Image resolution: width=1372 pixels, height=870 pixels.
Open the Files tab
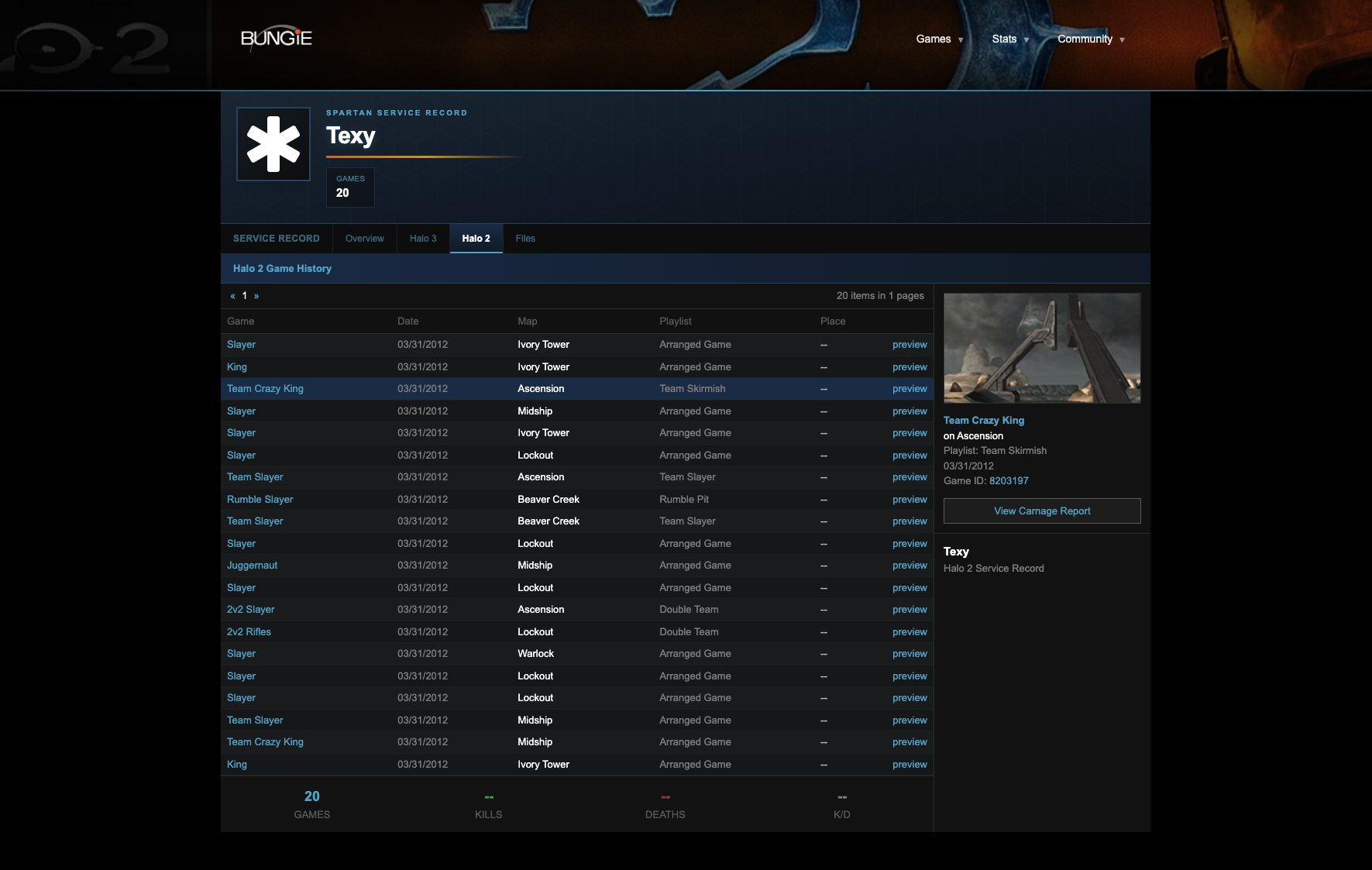pos(525,239)
